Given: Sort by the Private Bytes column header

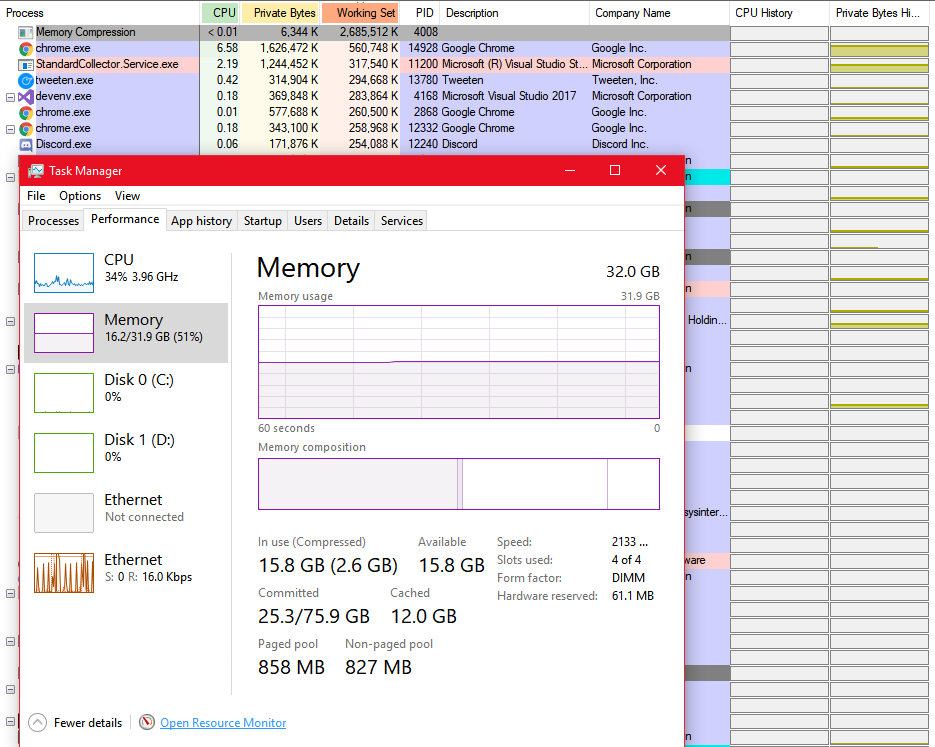Looking at the screenshot, I should click(280, 13).
